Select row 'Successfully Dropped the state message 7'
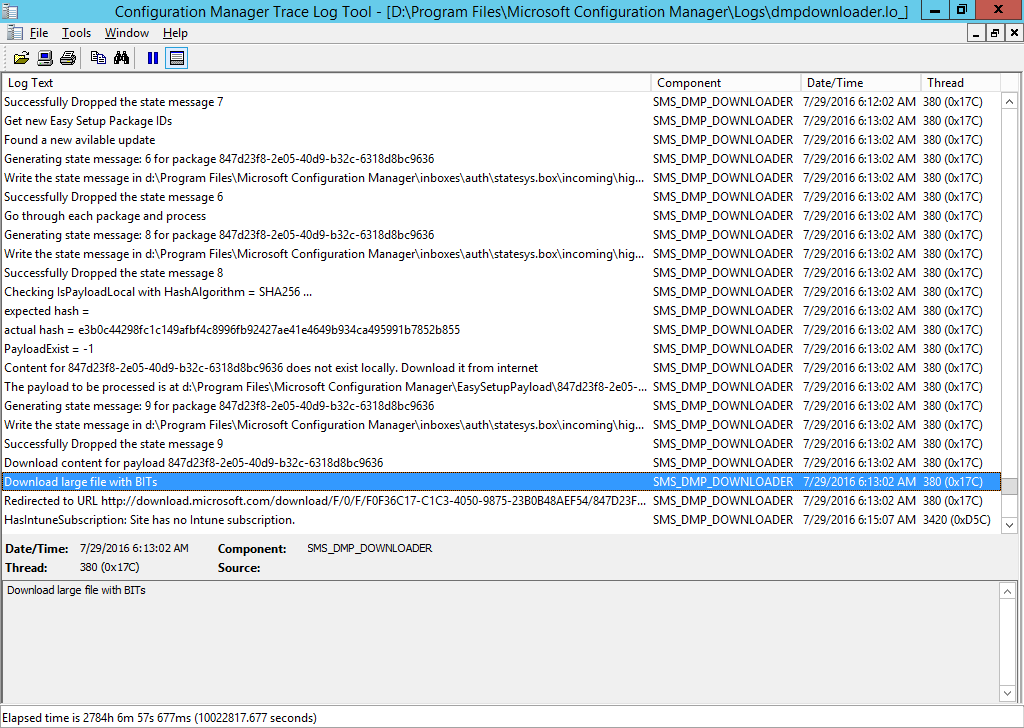1024x728 pixels. [x=501, y=102]
